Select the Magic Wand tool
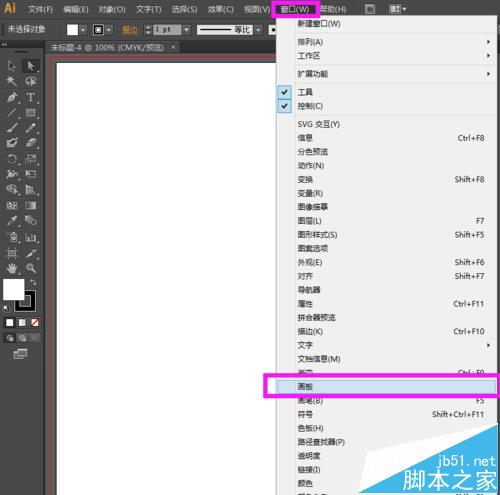Screen dimensions: 500x495 pyautogui.click(x=12, y=81)
